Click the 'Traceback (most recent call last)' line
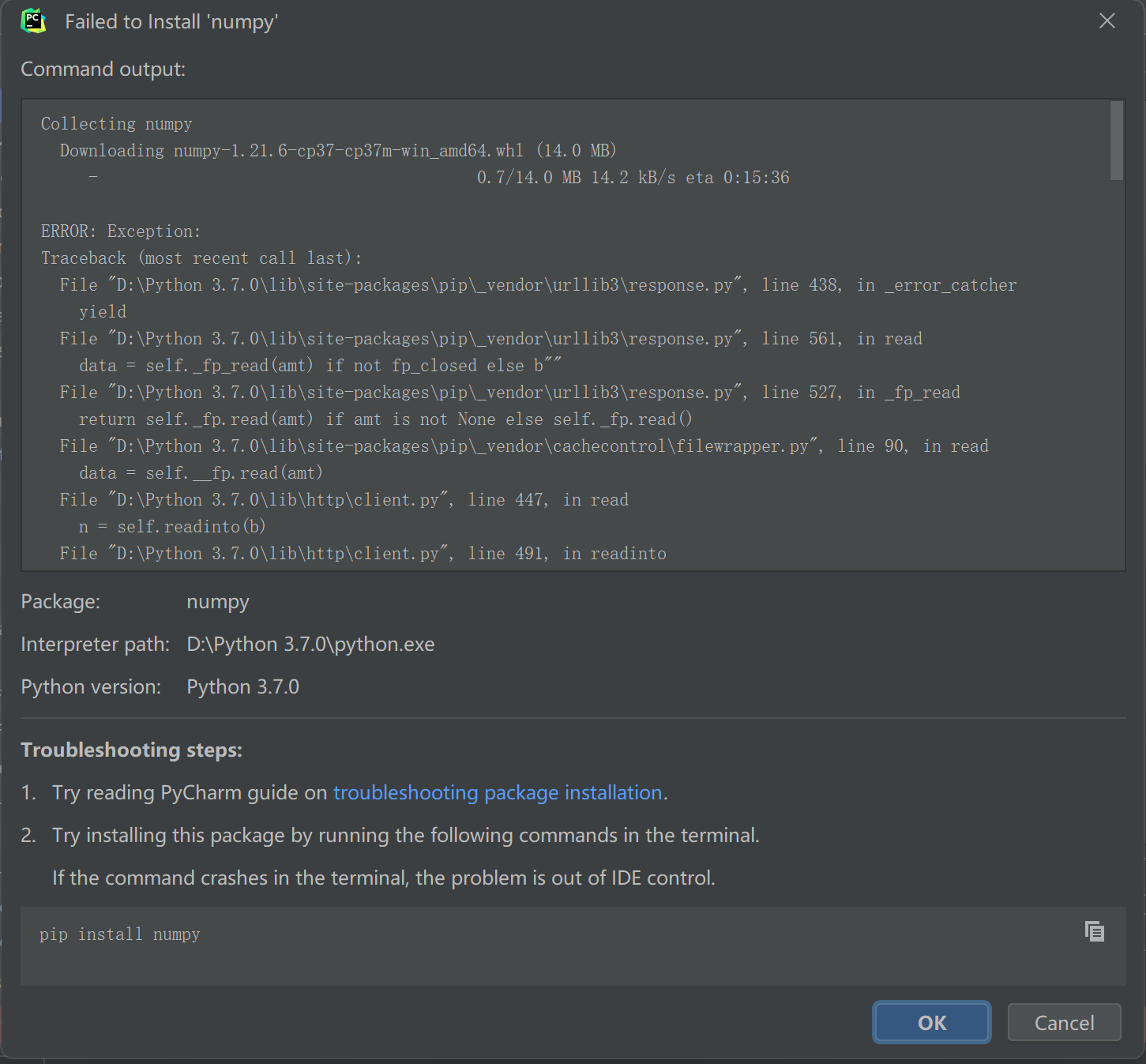 point(201,258)
